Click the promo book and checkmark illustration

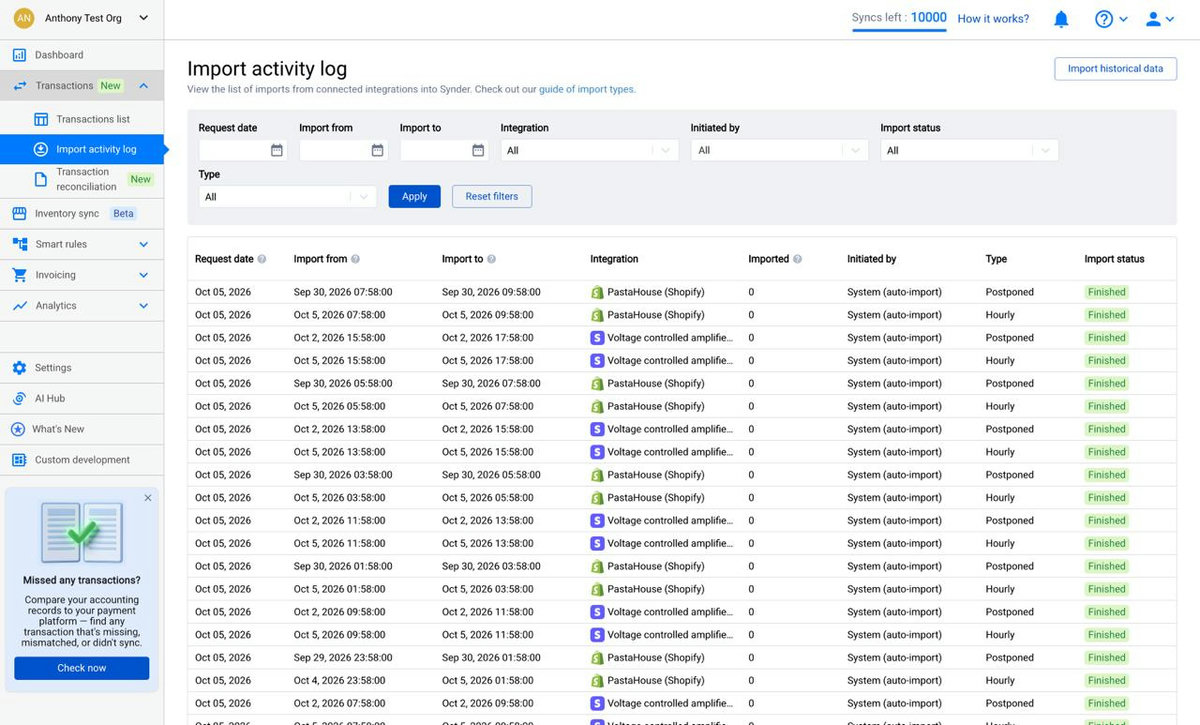82,533
